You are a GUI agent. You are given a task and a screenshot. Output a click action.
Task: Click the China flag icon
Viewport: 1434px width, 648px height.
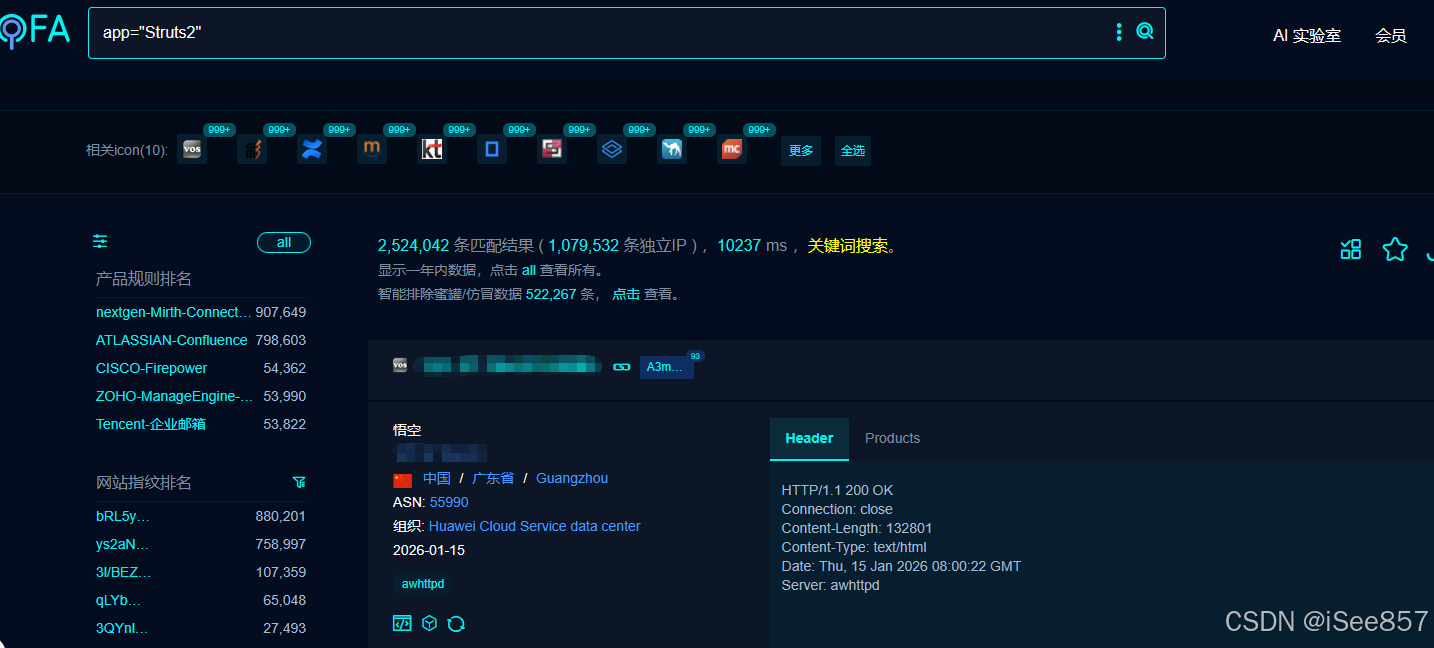click(403, 480)
